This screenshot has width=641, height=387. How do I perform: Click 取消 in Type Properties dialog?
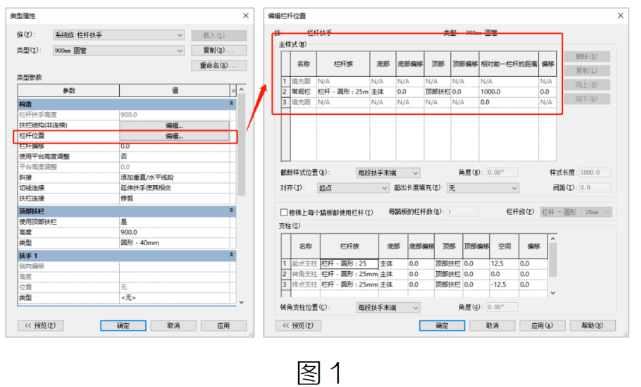(x=173, y=325)
